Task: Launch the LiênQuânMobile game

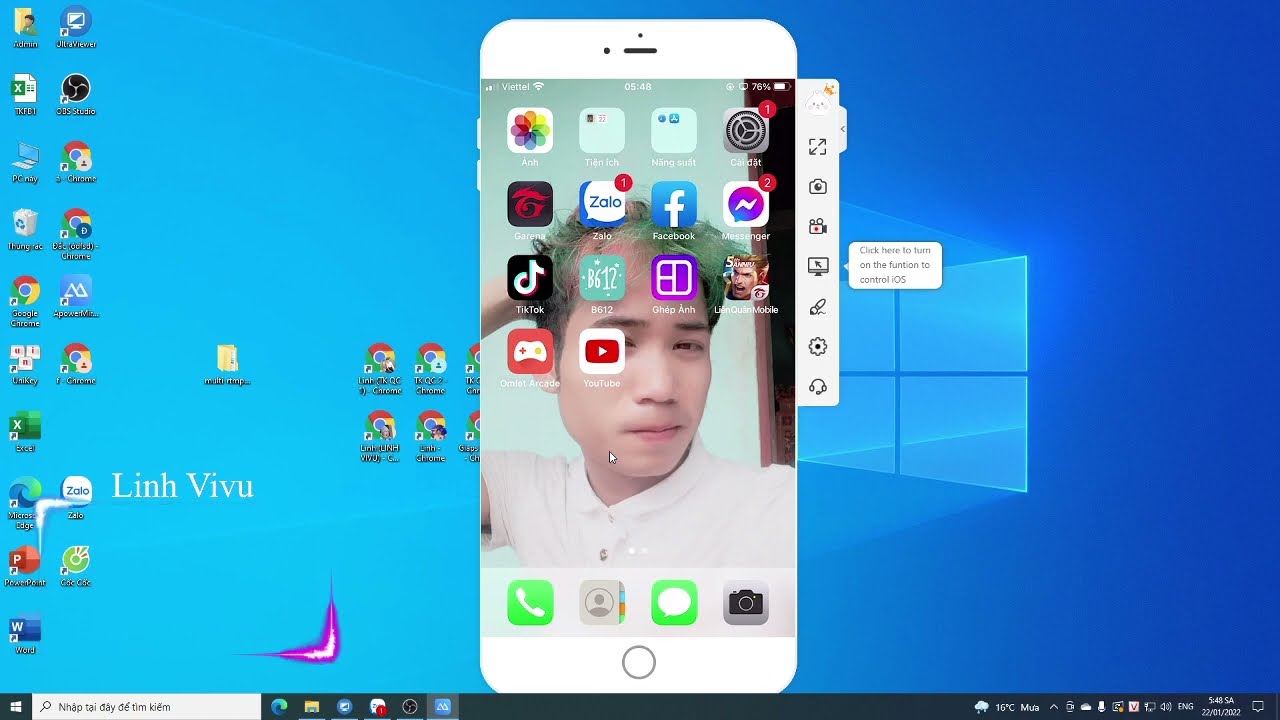Action: [x=746, y=278]
